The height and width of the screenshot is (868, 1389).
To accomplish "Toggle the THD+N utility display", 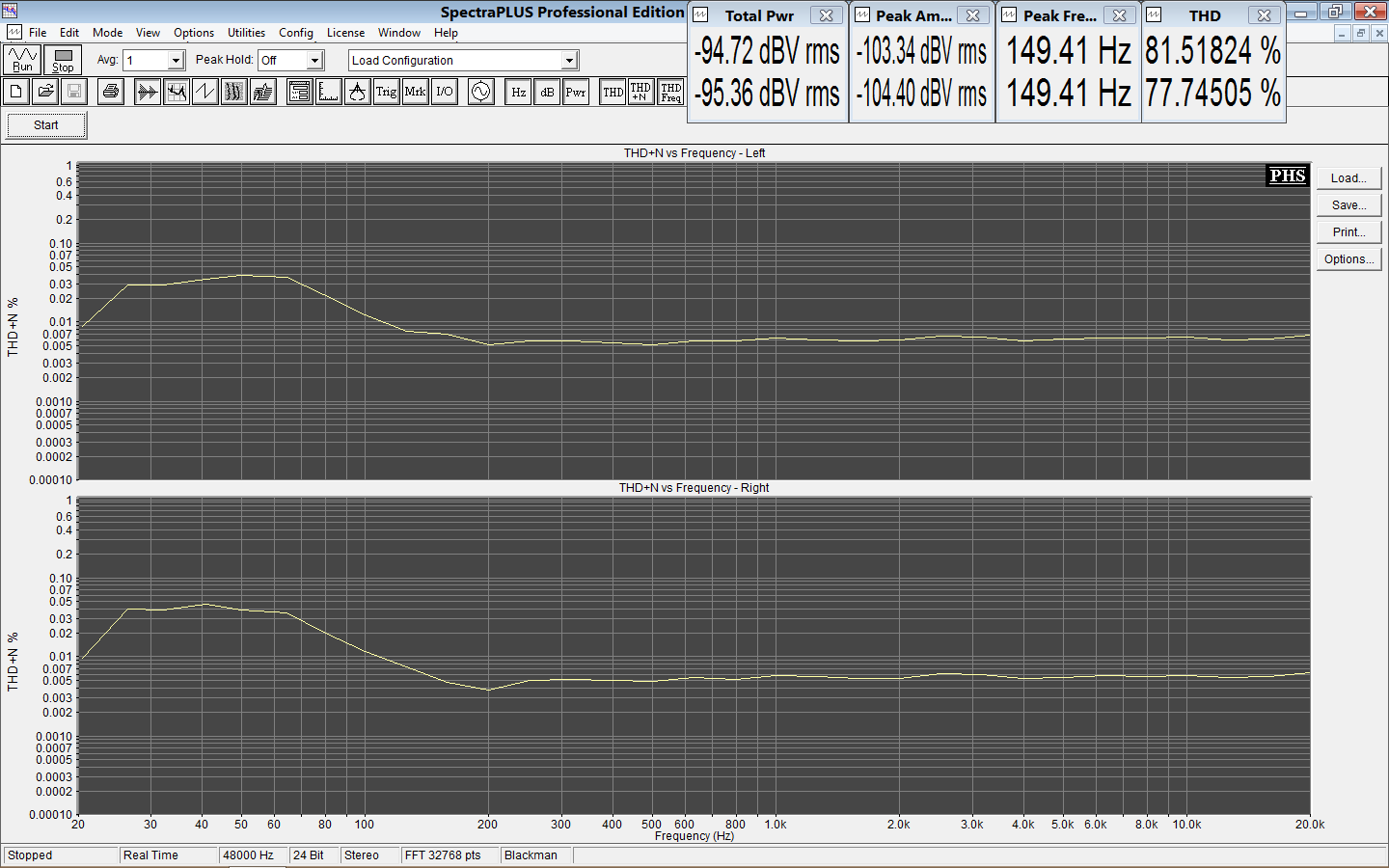I will coord(640,92).
